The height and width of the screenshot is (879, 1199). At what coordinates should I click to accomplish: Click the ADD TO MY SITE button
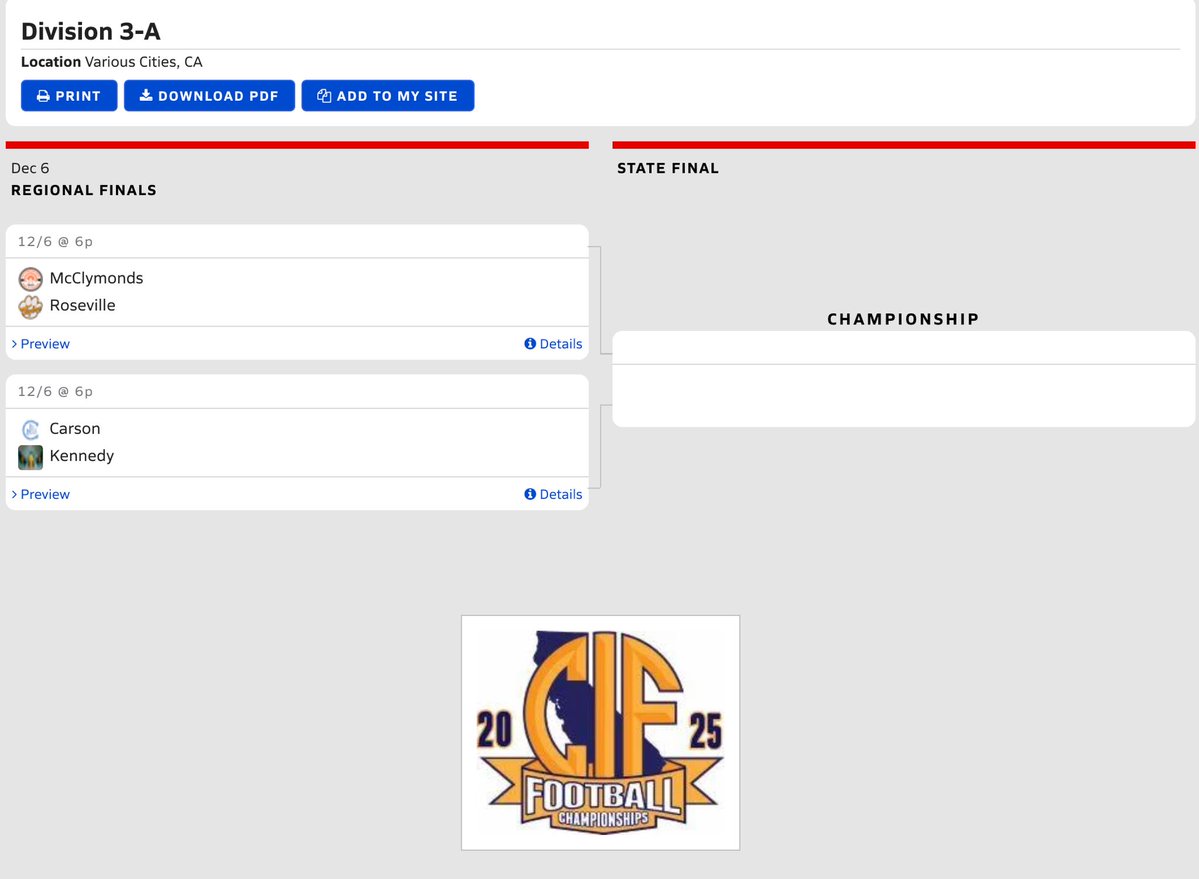pyautogui.click(x=388, y=96)
